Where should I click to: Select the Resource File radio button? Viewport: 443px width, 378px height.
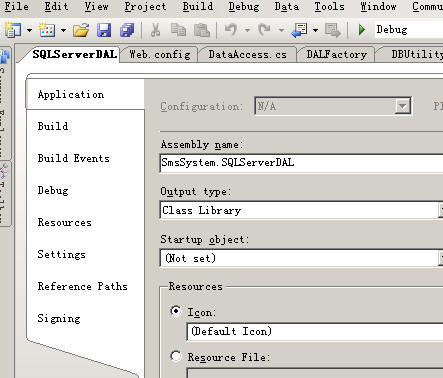[176, 356]
